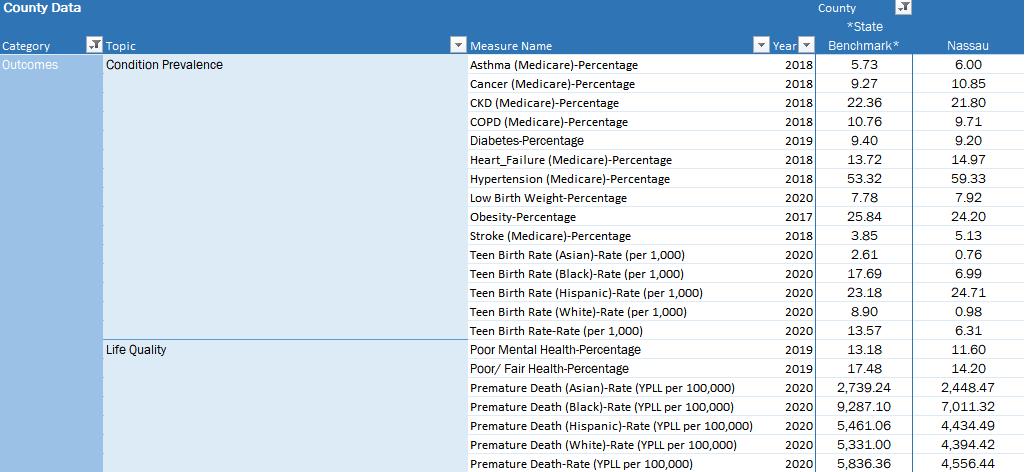
Task: Select the Asthma (Medicare)-Percentage row label
Action: coord(554,65)
